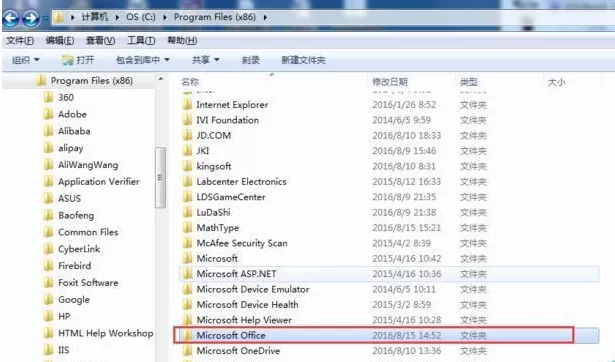615x362 pixels.
Task: Open the 共享 dropdown
Action: click(206, 60)
